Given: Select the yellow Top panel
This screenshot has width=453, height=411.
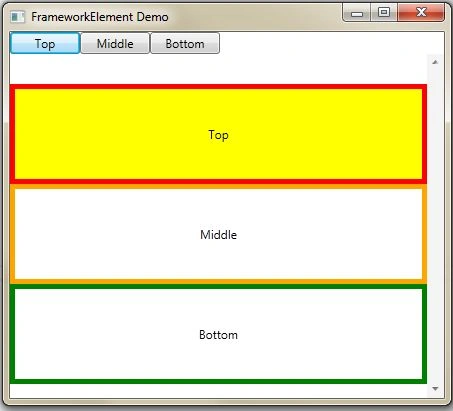Looking at the screenshot, I should 218,134.
